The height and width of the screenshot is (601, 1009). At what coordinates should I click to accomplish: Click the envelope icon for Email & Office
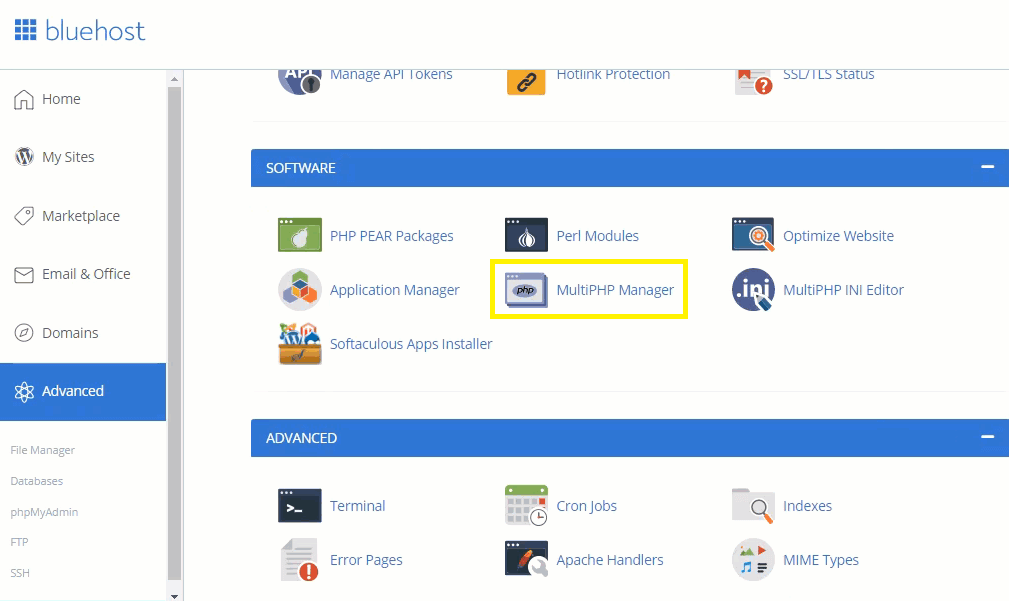[x=24, y=275]
